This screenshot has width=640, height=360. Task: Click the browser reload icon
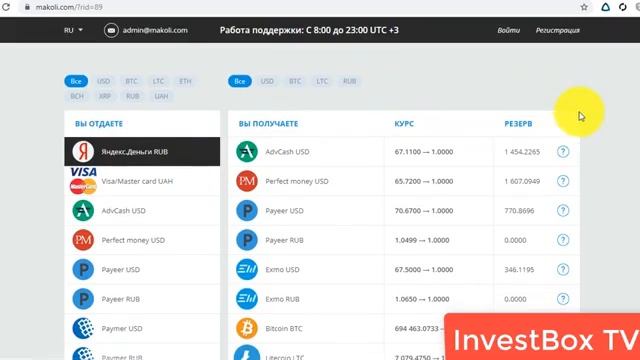tap(6, 7)
